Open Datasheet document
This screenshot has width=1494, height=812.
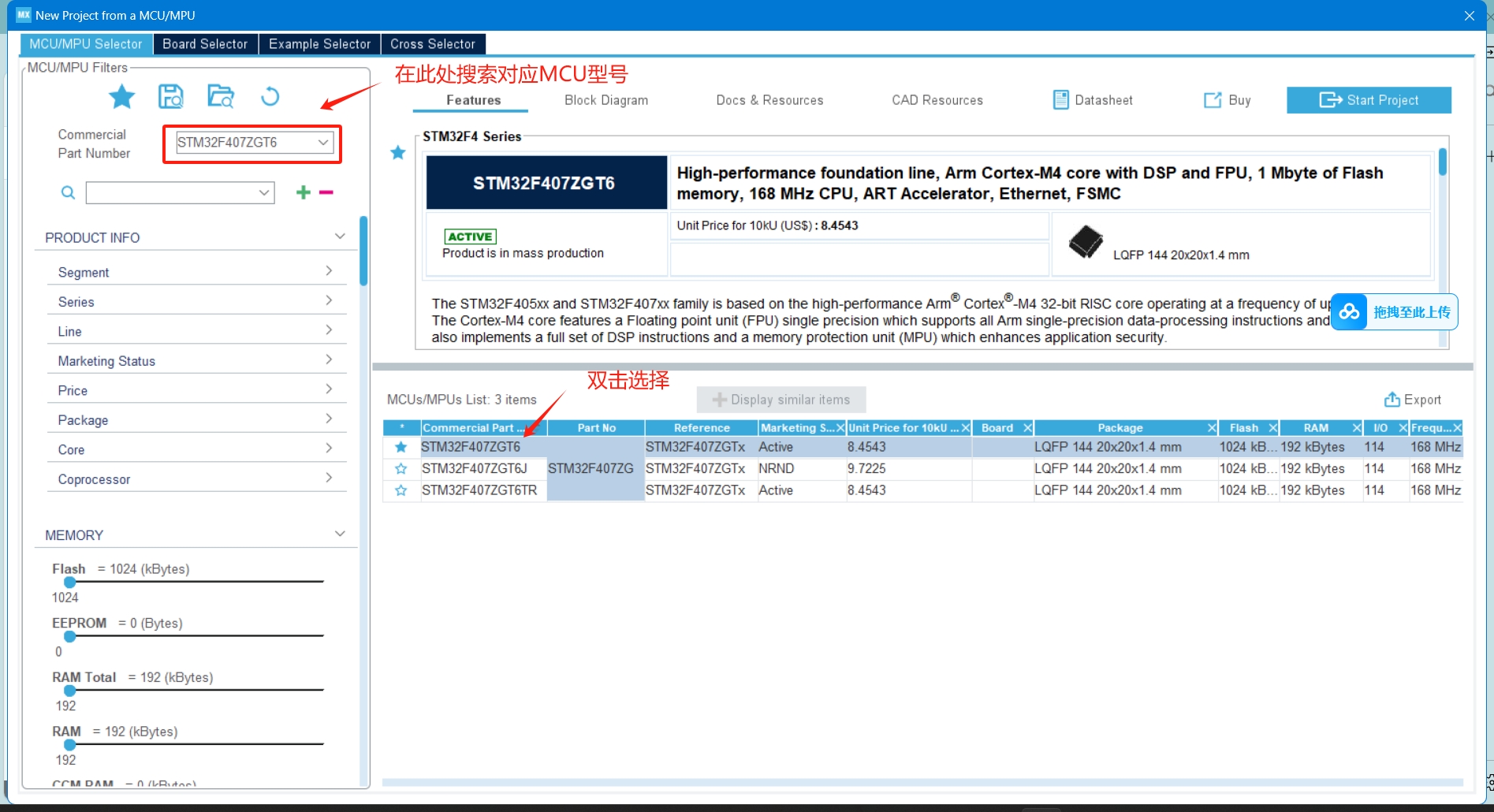1093,100
